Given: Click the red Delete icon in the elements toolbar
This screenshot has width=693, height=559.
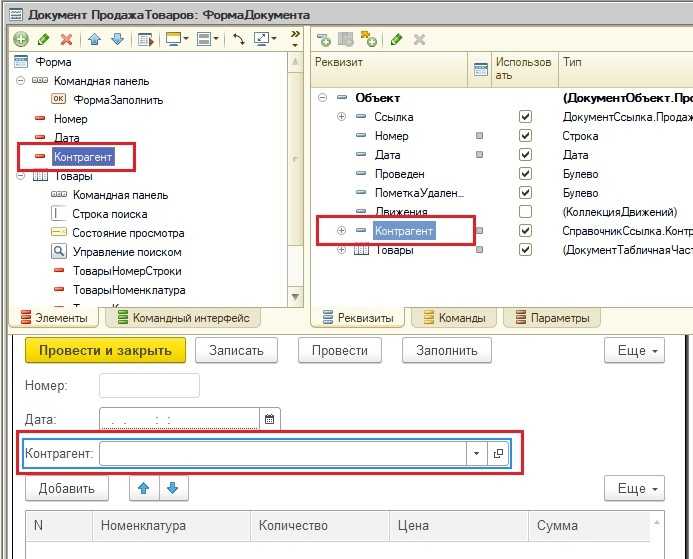Looking at the screenshot, I should point(66,39).
